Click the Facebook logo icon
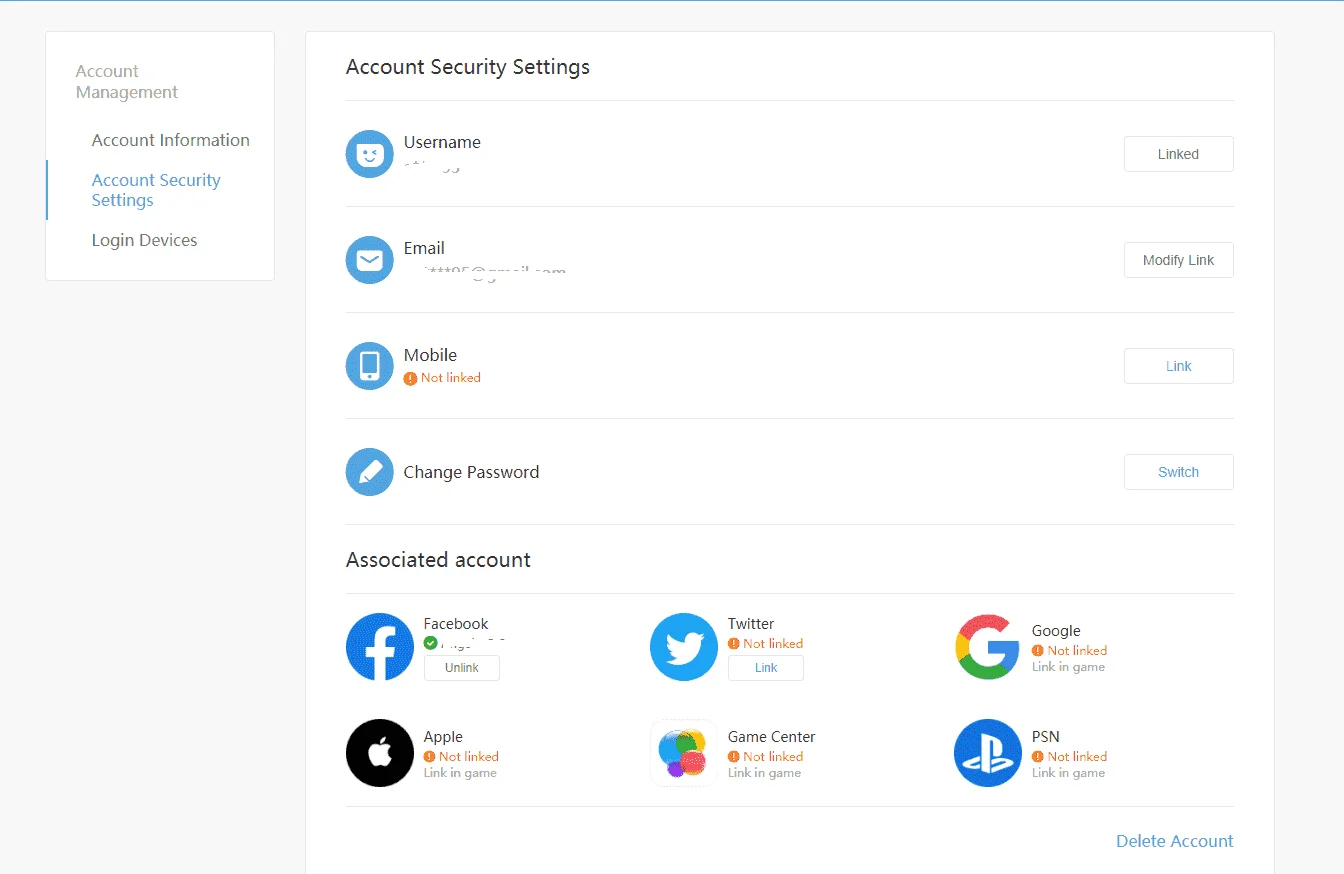 [x=380, y=647]
